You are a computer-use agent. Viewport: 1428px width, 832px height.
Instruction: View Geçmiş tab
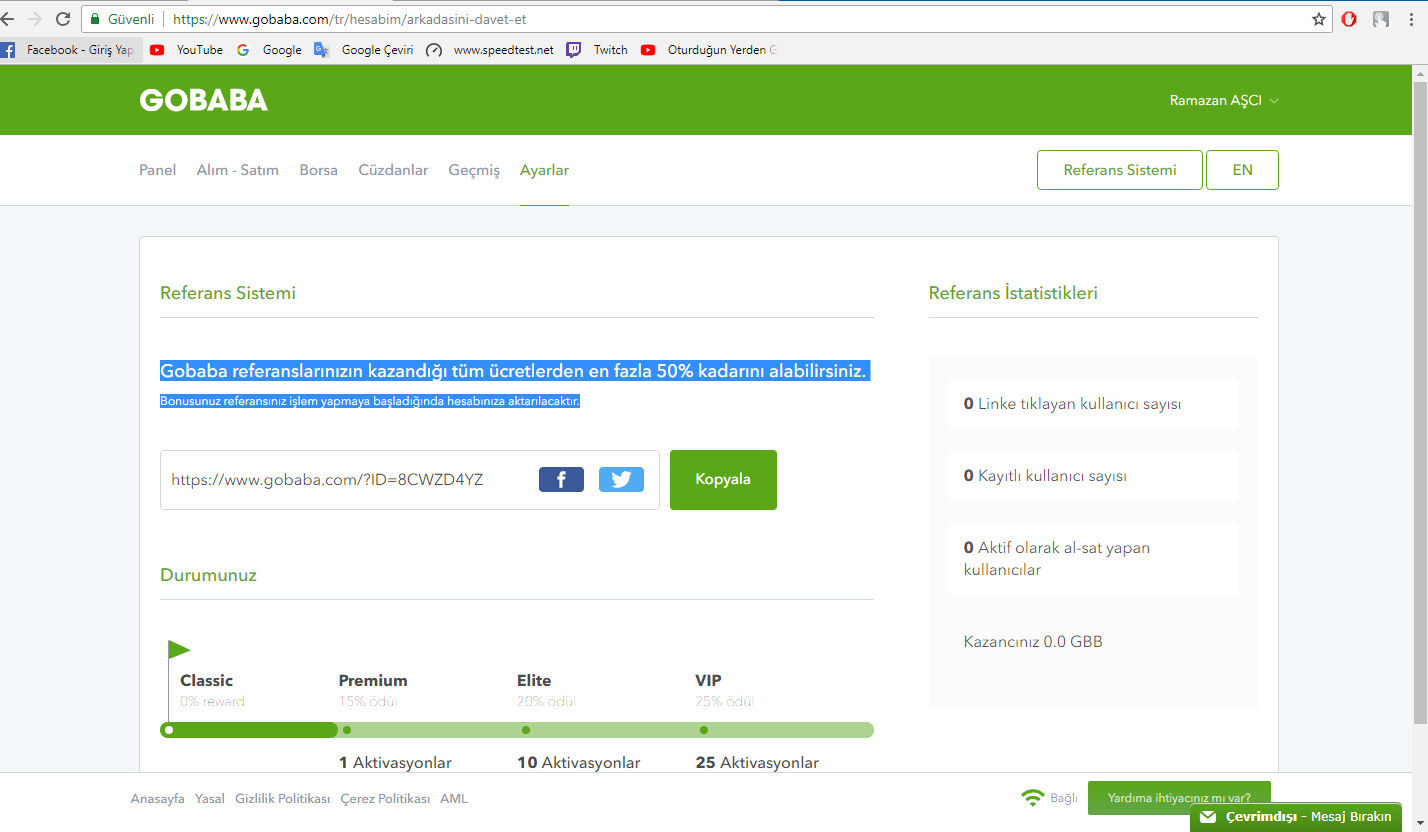click(x=474, y=170)
